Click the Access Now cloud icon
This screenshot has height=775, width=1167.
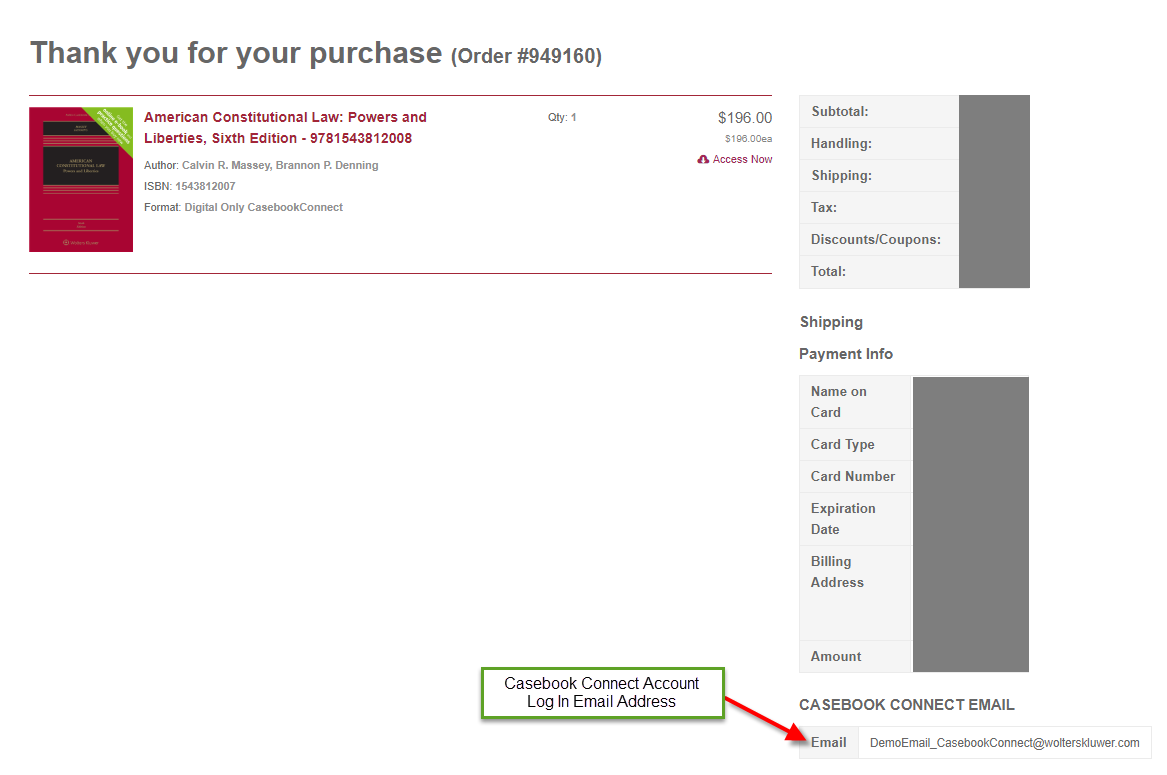coord(703,159)
